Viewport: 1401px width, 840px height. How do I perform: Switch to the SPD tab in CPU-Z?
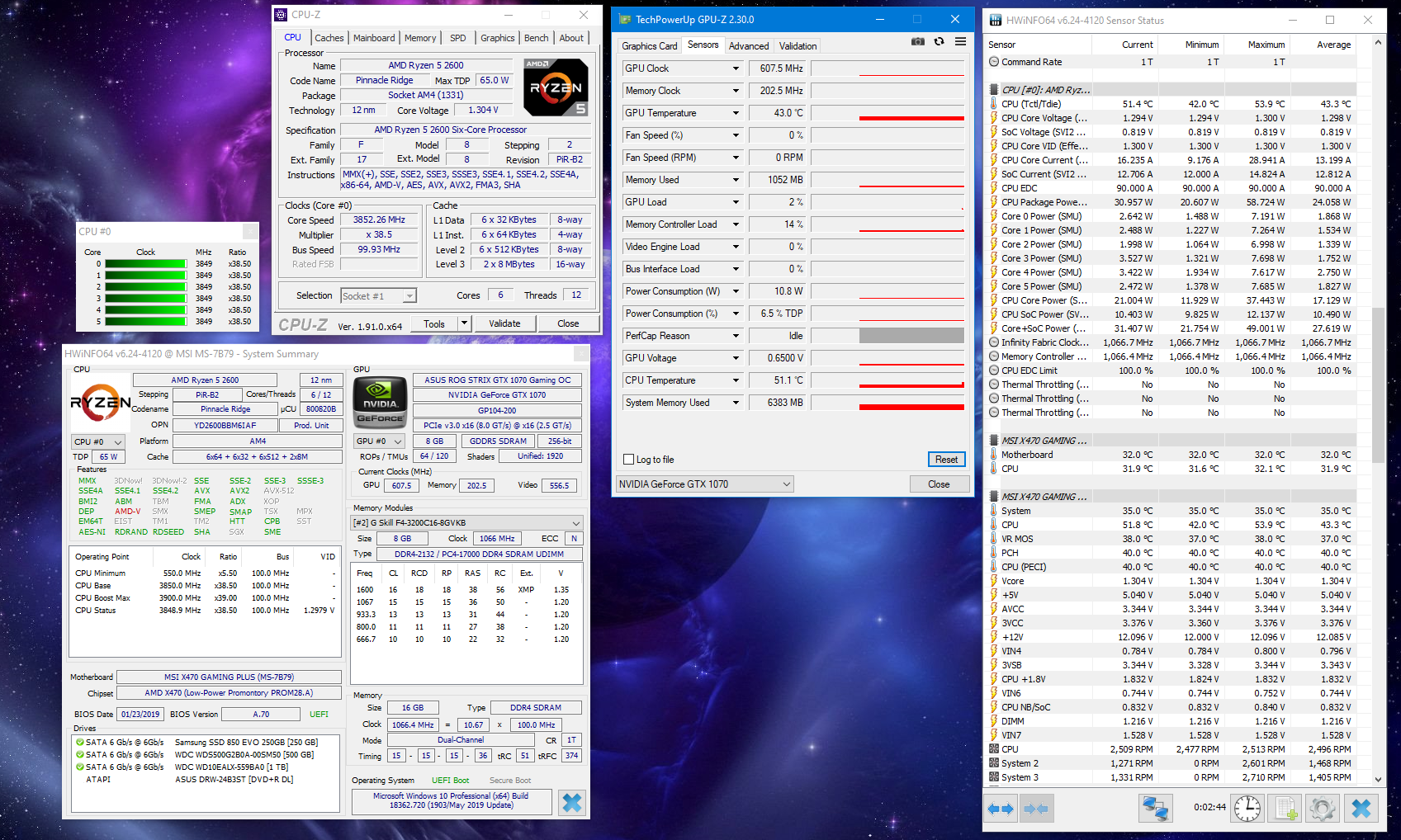tap(458, 37)
